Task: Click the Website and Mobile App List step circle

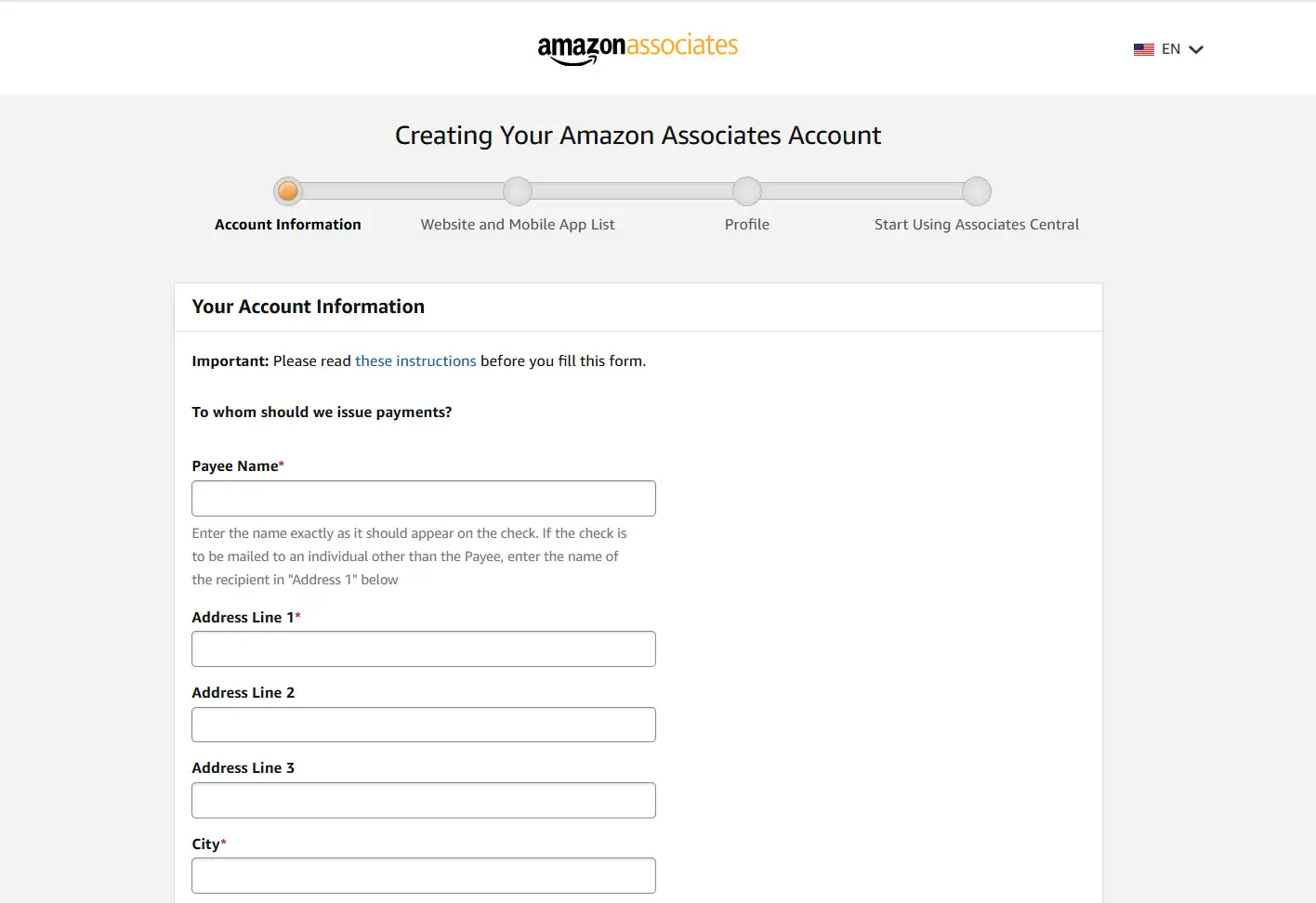Action: click(518, 191)
